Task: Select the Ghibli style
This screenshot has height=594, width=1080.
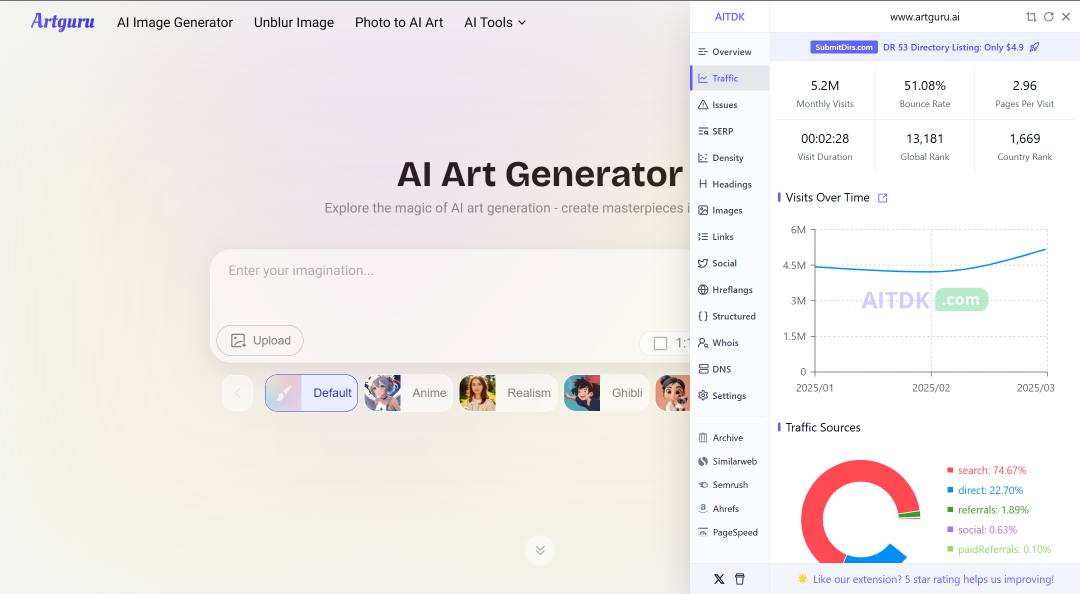Action: click(606, 393)
